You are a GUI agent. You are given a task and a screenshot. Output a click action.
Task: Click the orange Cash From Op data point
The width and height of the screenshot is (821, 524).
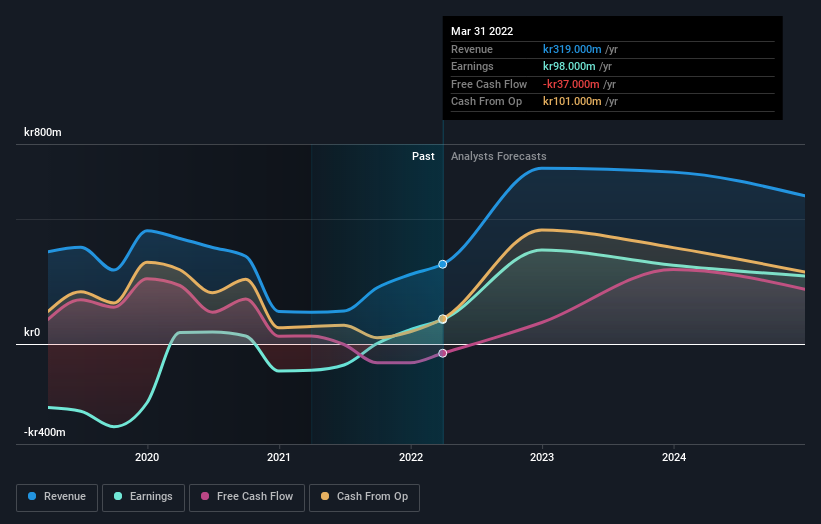442,319
